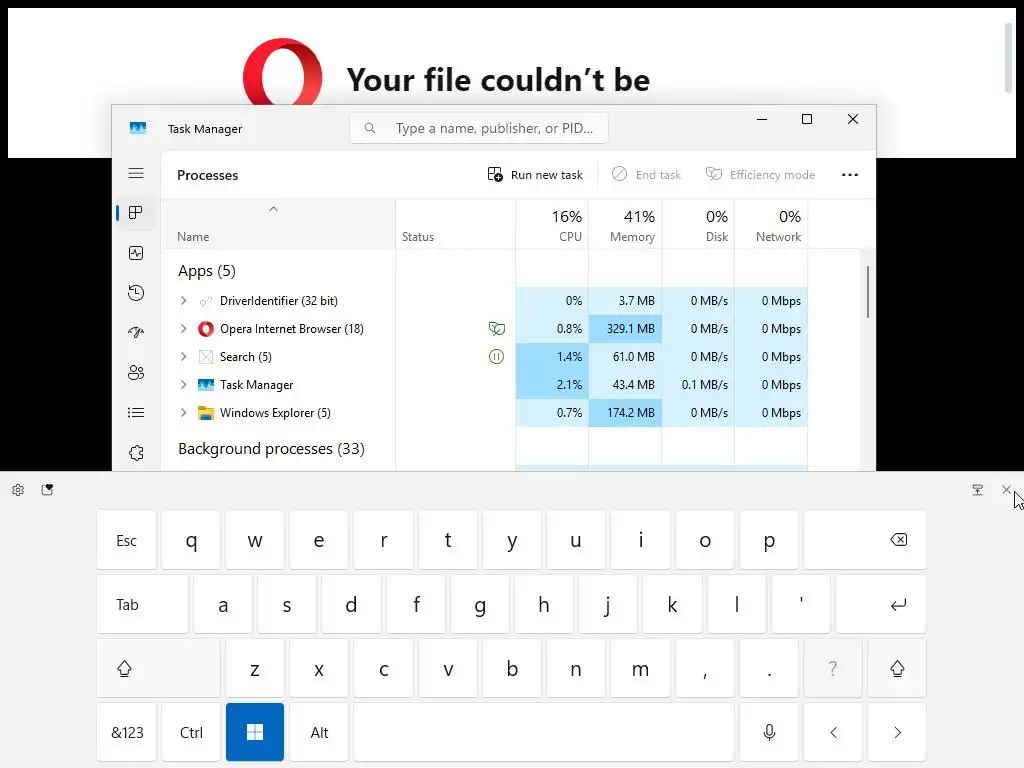Tap the Tab key
Viewport: 1024px width, 768px height.
click(142, 604)
